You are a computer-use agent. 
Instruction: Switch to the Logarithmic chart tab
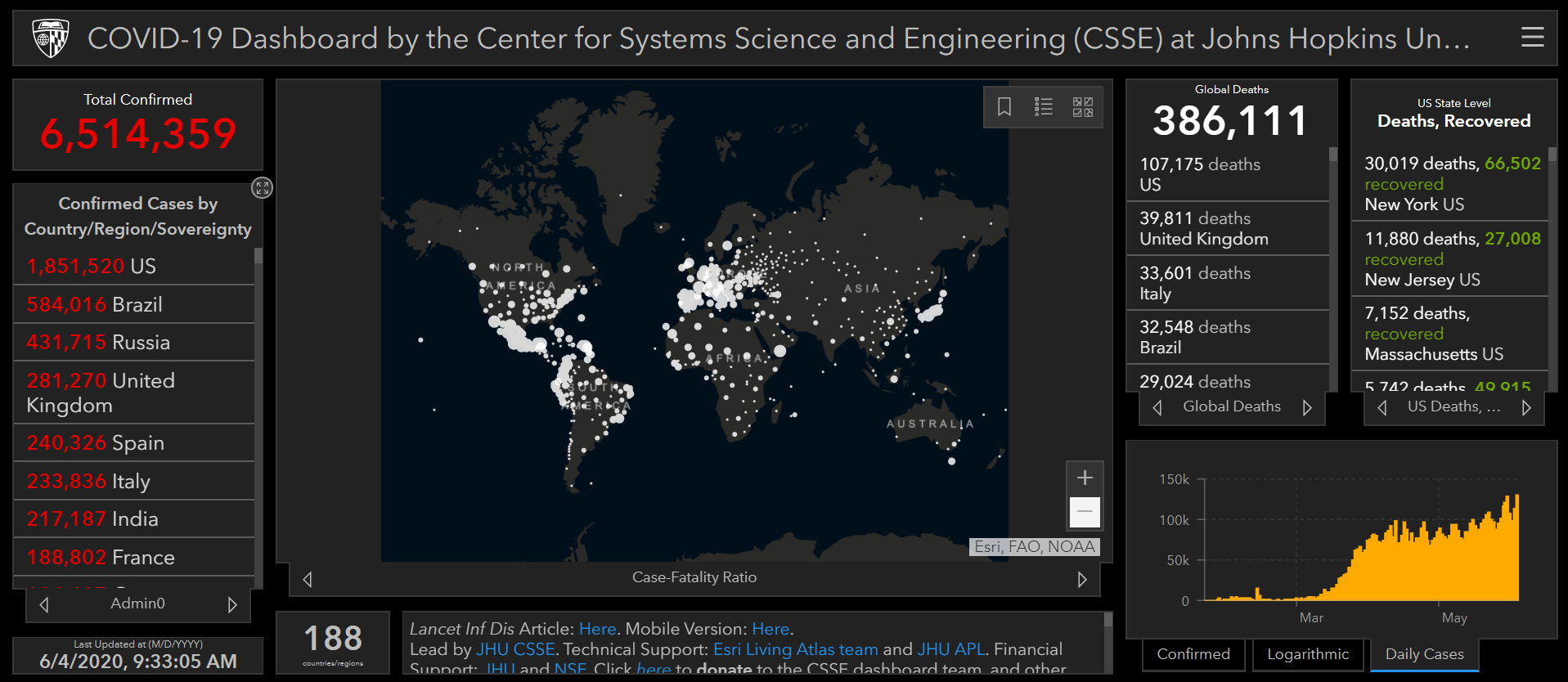[1308, 654]
